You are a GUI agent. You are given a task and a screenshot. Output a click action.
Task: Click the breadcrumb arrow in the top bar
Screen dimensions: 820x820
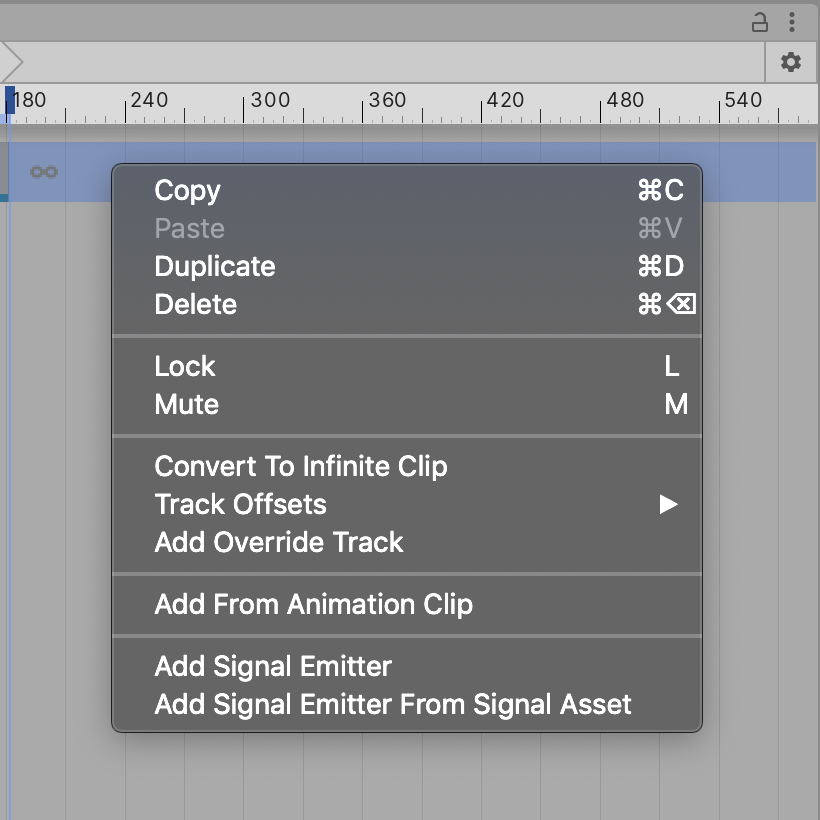tap(11, 63)
